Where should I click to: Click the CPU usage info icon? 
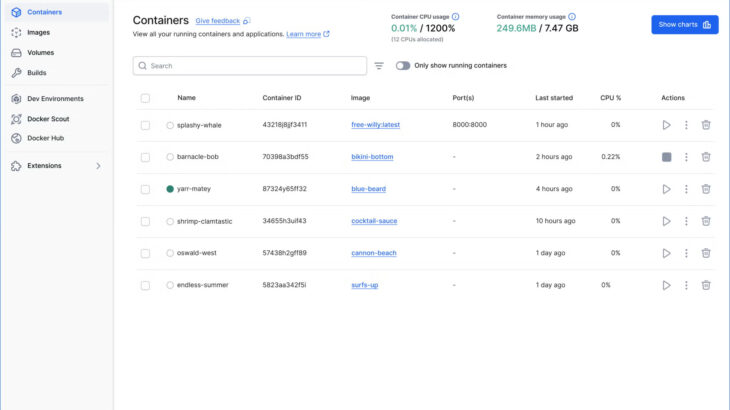pos(455,17)
